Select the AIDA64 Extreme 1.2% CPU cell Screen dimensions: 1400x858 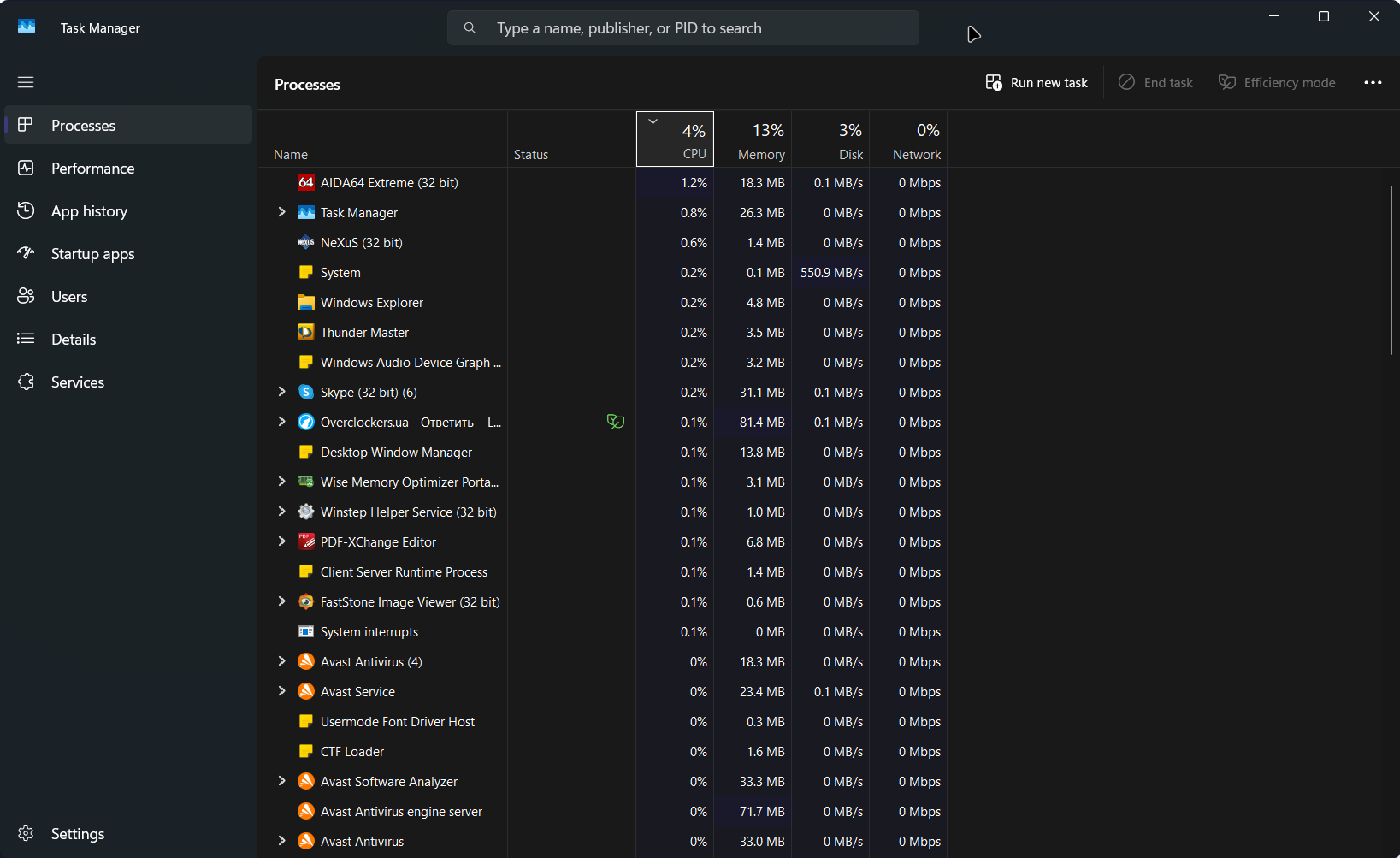(x=675, y=182)
